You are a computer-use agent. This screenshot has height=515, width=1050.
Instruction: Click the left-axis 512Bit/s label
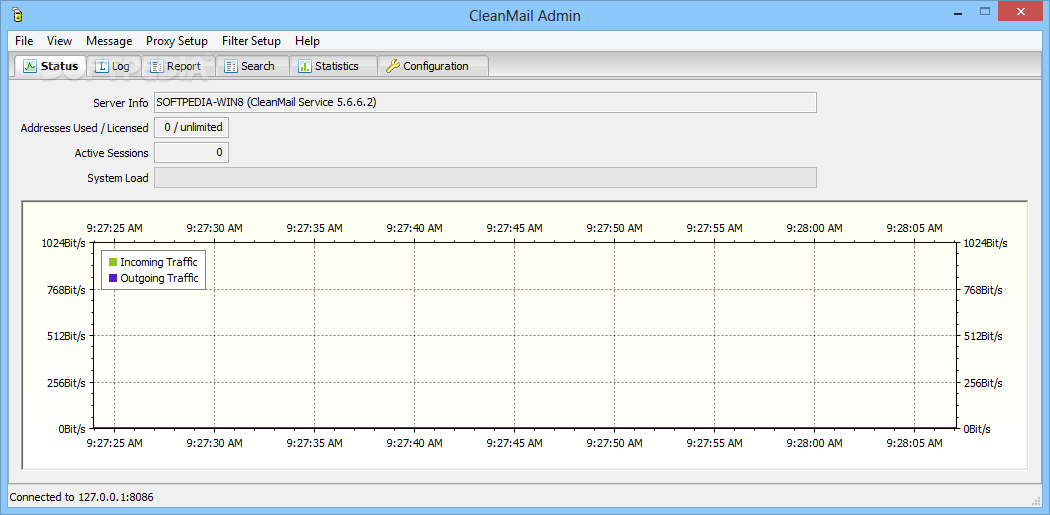68,336
